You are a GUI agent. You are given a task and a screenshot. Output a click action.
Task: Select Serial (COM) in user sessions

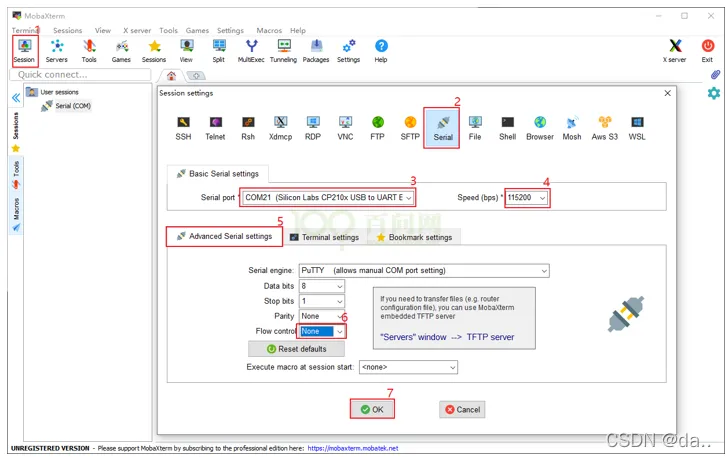pos(67,106)
